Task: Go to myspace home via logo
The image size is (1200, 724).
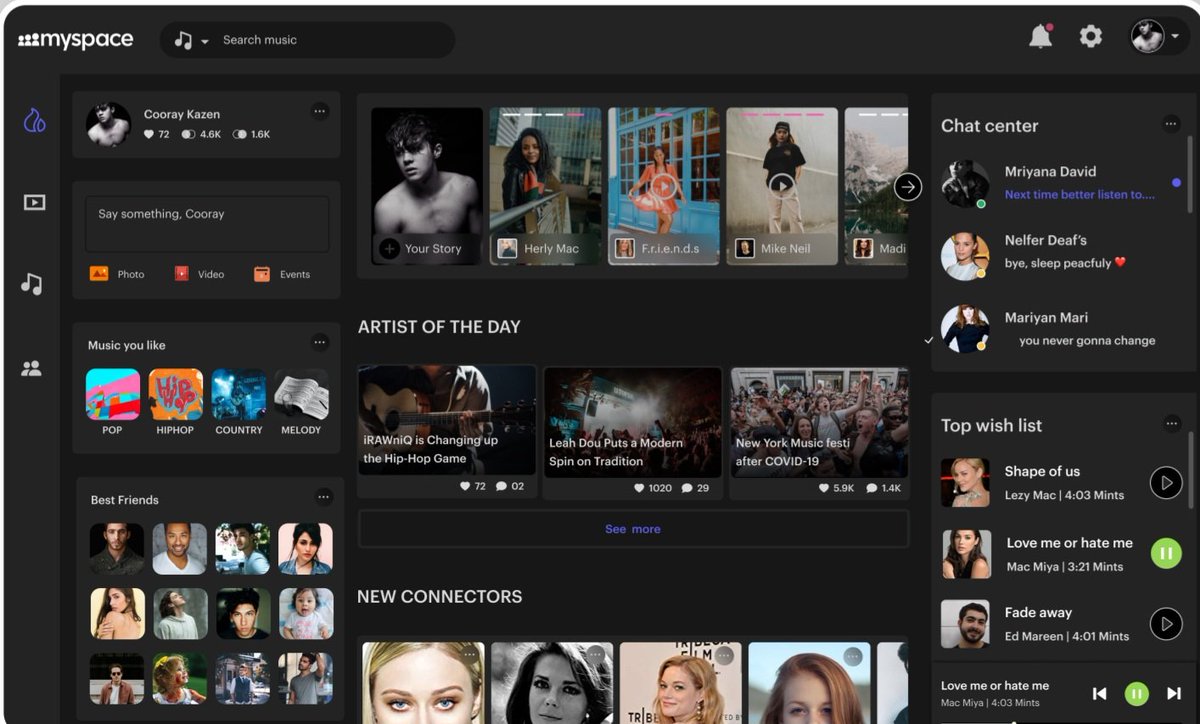Action: [x=75, y=40]
